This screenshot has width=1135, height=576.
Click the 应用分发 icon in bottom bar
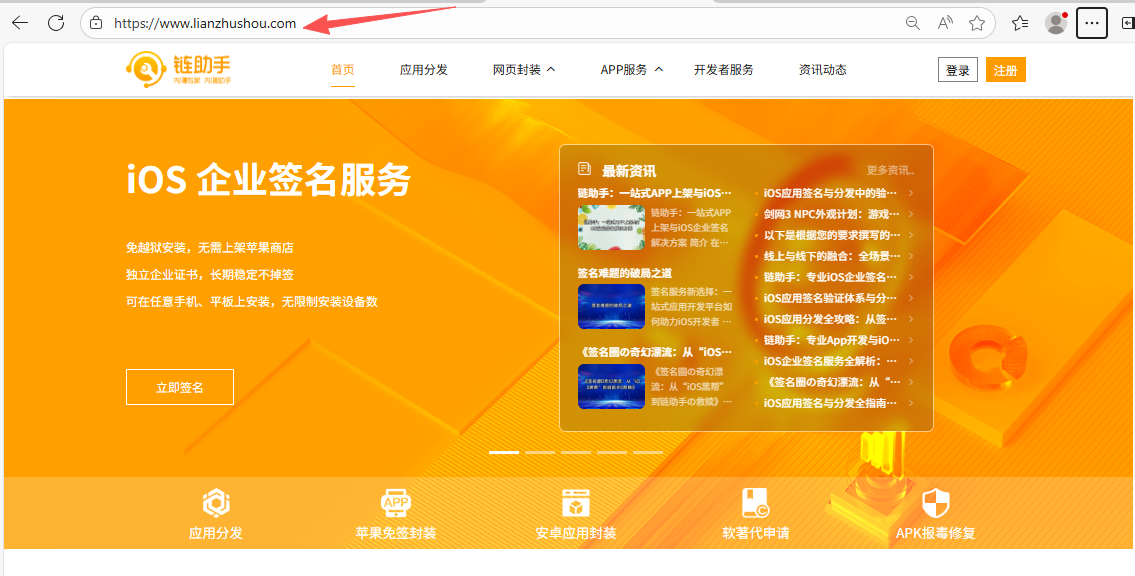click(216, 502)
